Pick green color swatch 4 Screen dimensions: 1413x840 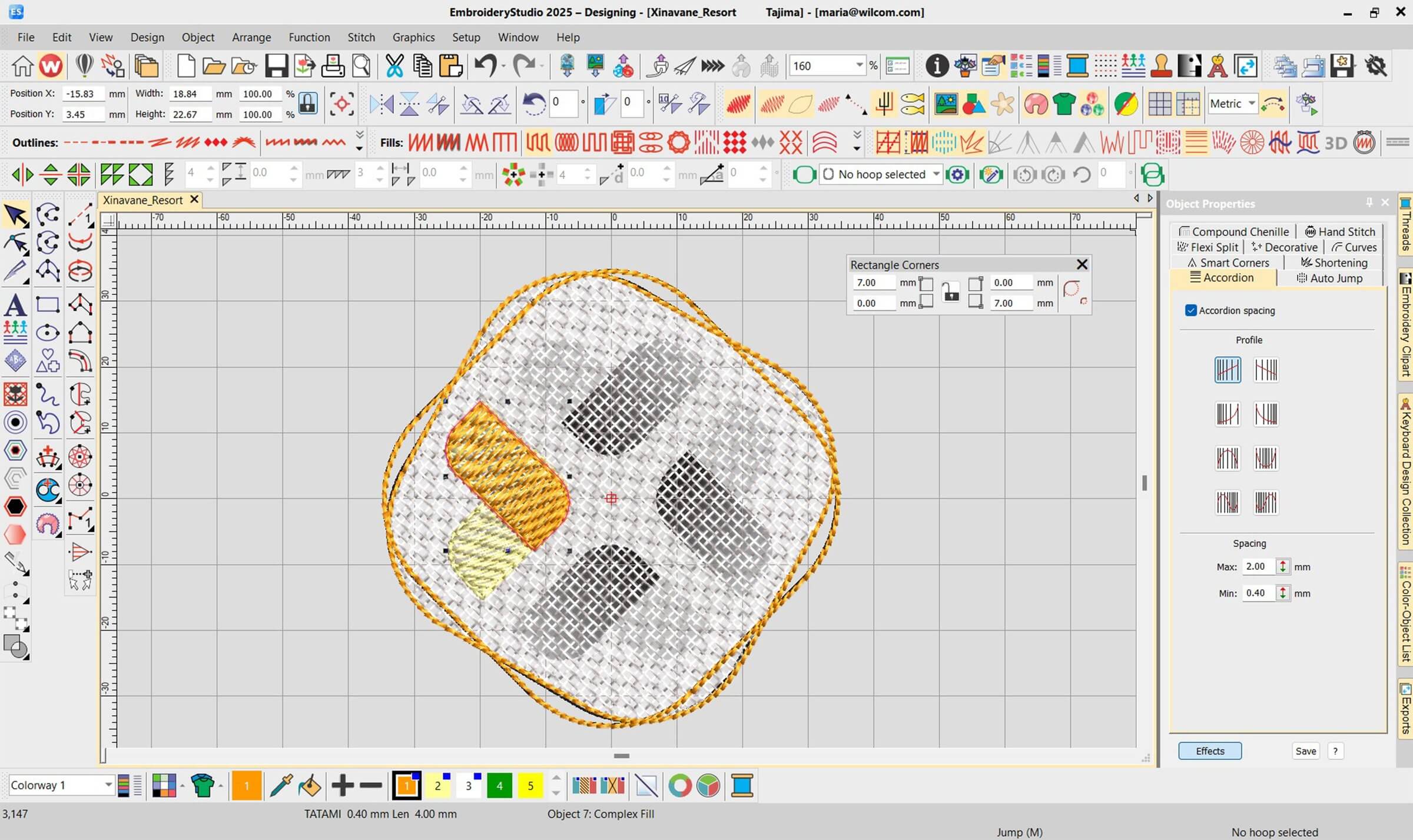coord(499,786)
